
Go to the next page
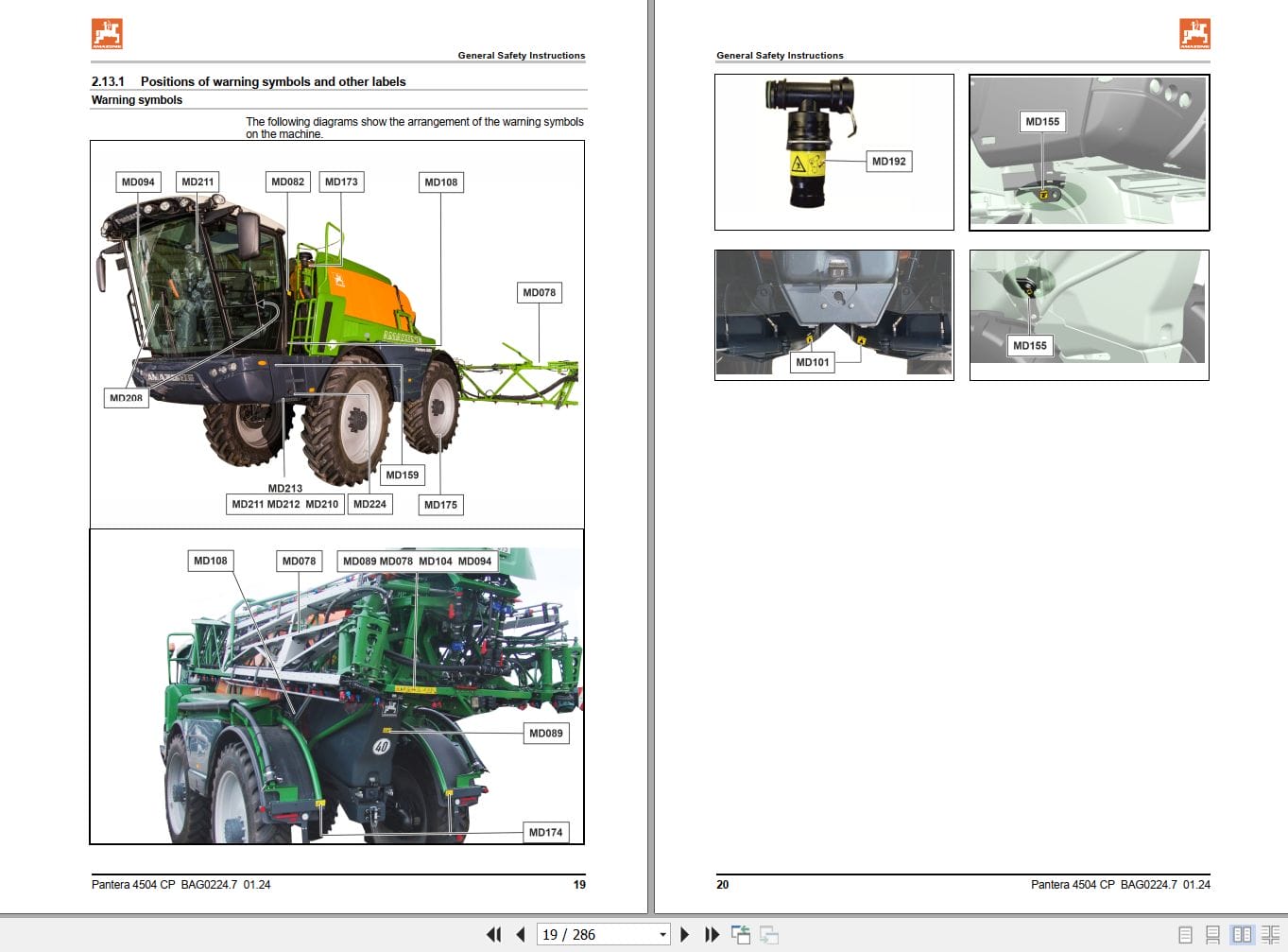click(x=685, y=934)
